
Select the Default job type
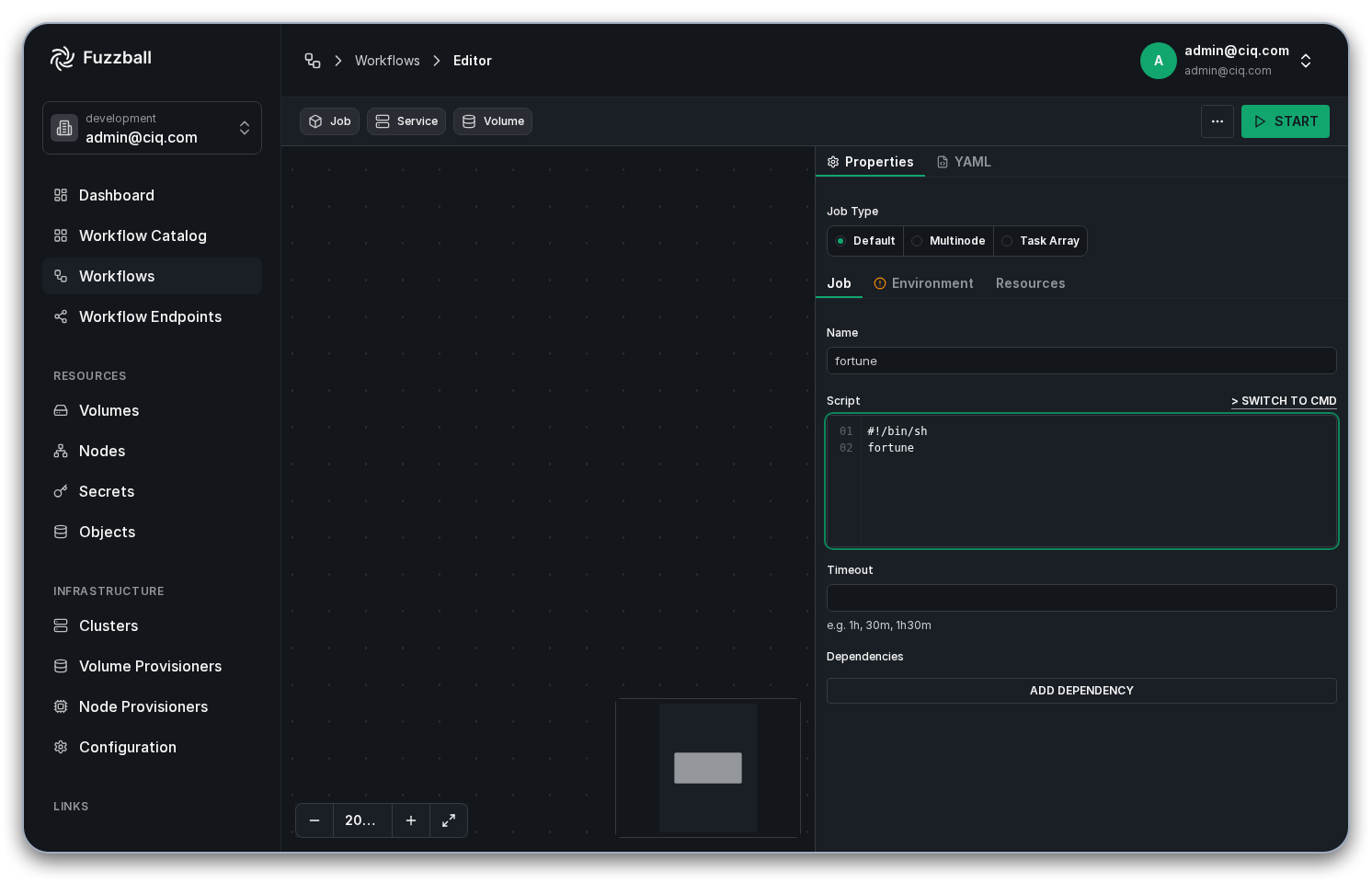click(x=865, y=241)
